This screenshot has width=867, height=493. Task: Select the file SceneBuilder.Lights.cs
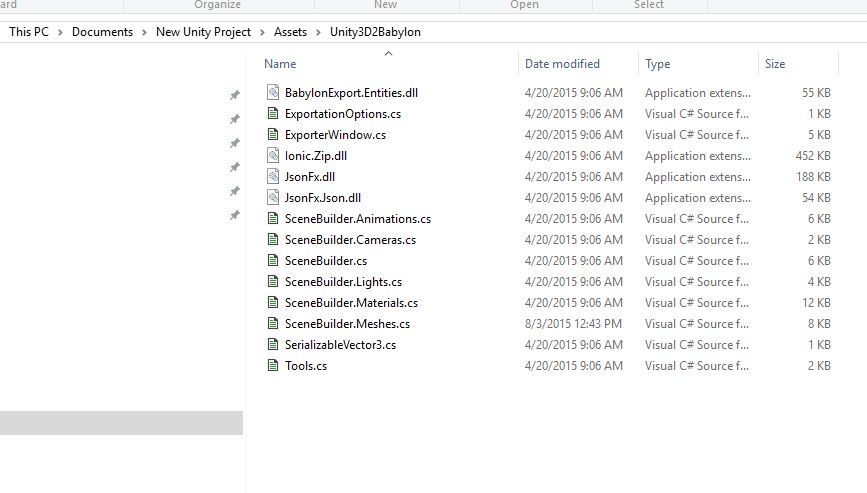(x=343, y=282)
